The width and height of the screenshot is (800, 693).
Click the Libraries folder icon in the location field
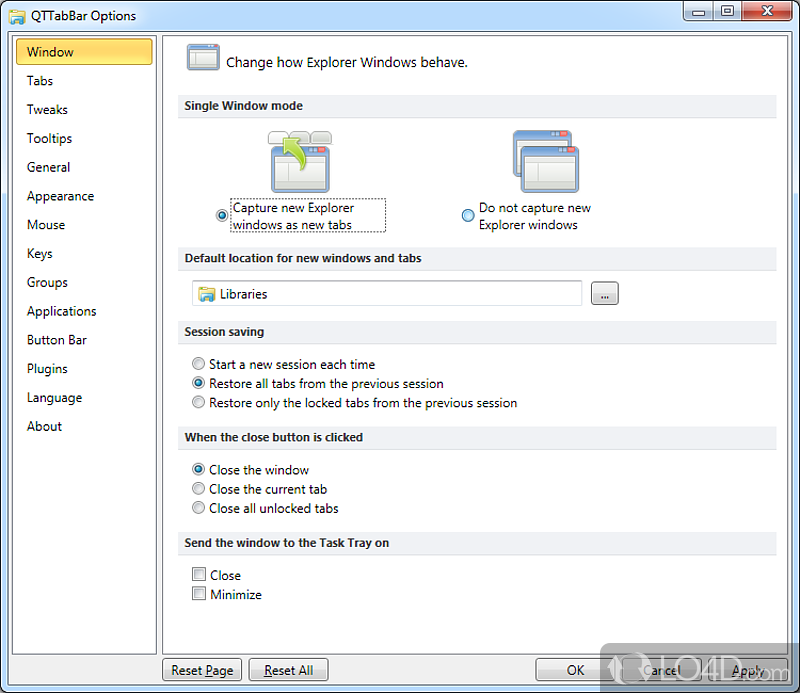(206, 294)
